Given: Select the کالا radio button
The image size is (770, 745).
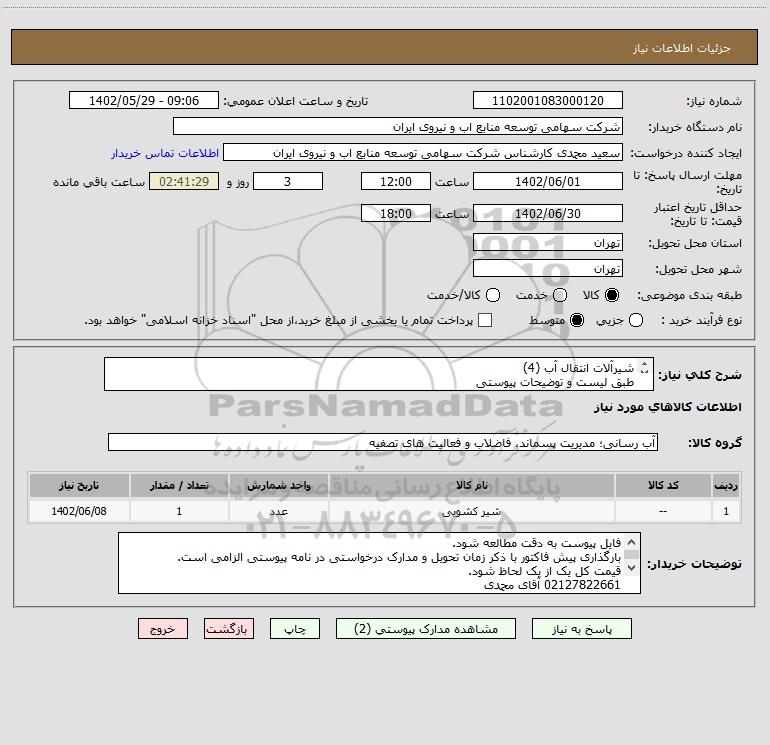Looking at the screenshot, I should [612, 295].
